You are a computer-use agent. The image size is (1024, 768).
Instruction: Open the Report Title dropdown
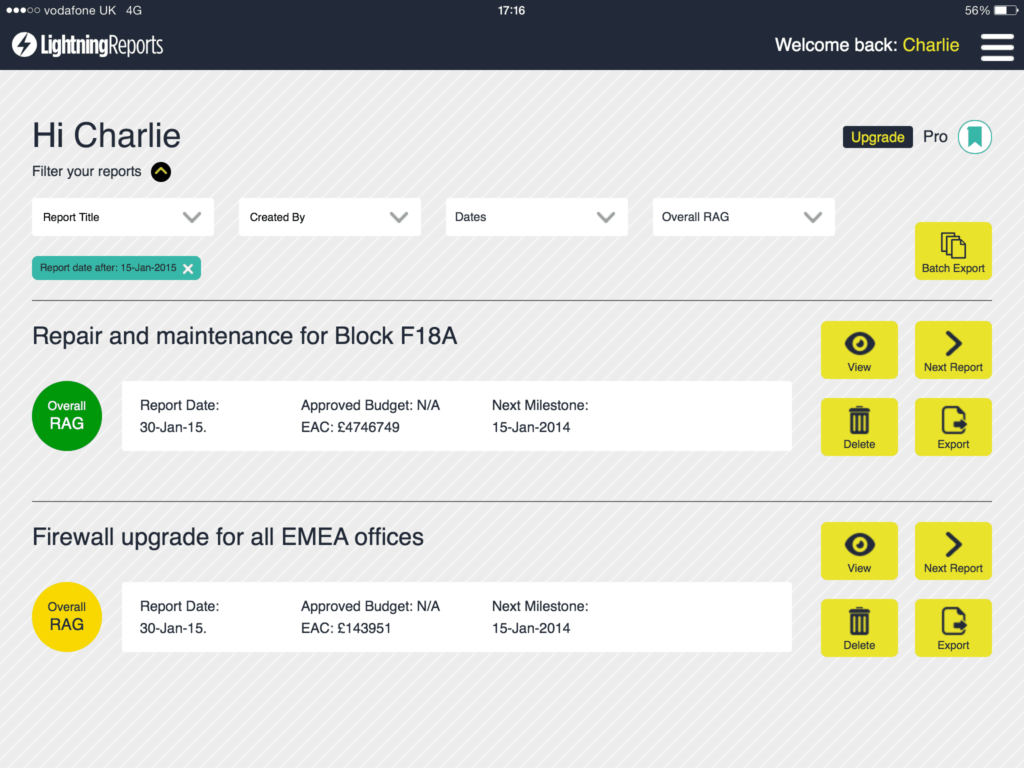pos(123,217)
